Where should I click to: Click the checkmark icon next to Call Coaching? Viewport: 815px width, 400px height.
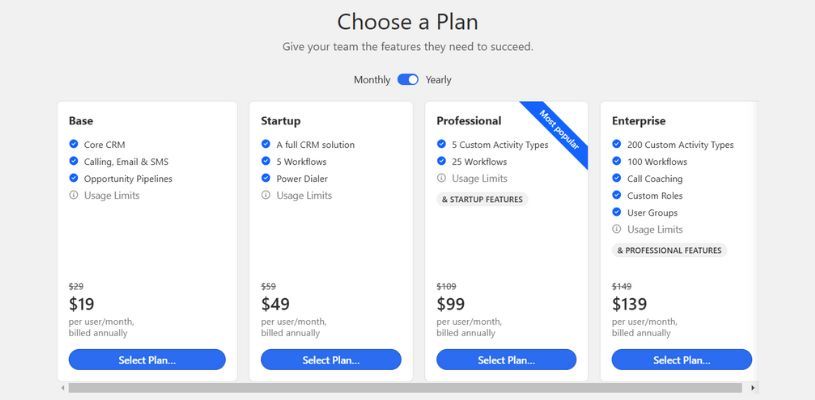[x=616, y=178]
